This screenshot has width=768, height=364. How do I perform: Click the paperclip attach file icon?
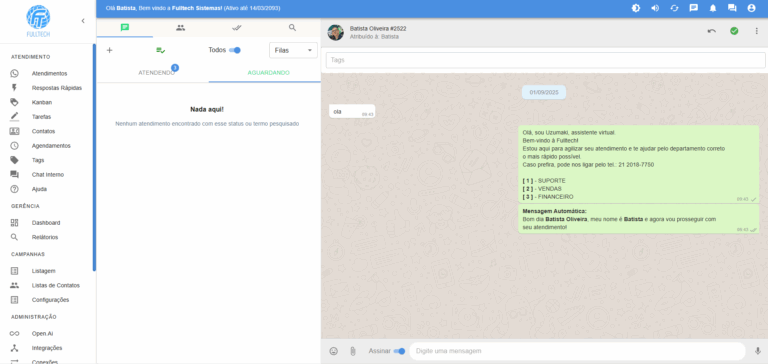(352, 351)
